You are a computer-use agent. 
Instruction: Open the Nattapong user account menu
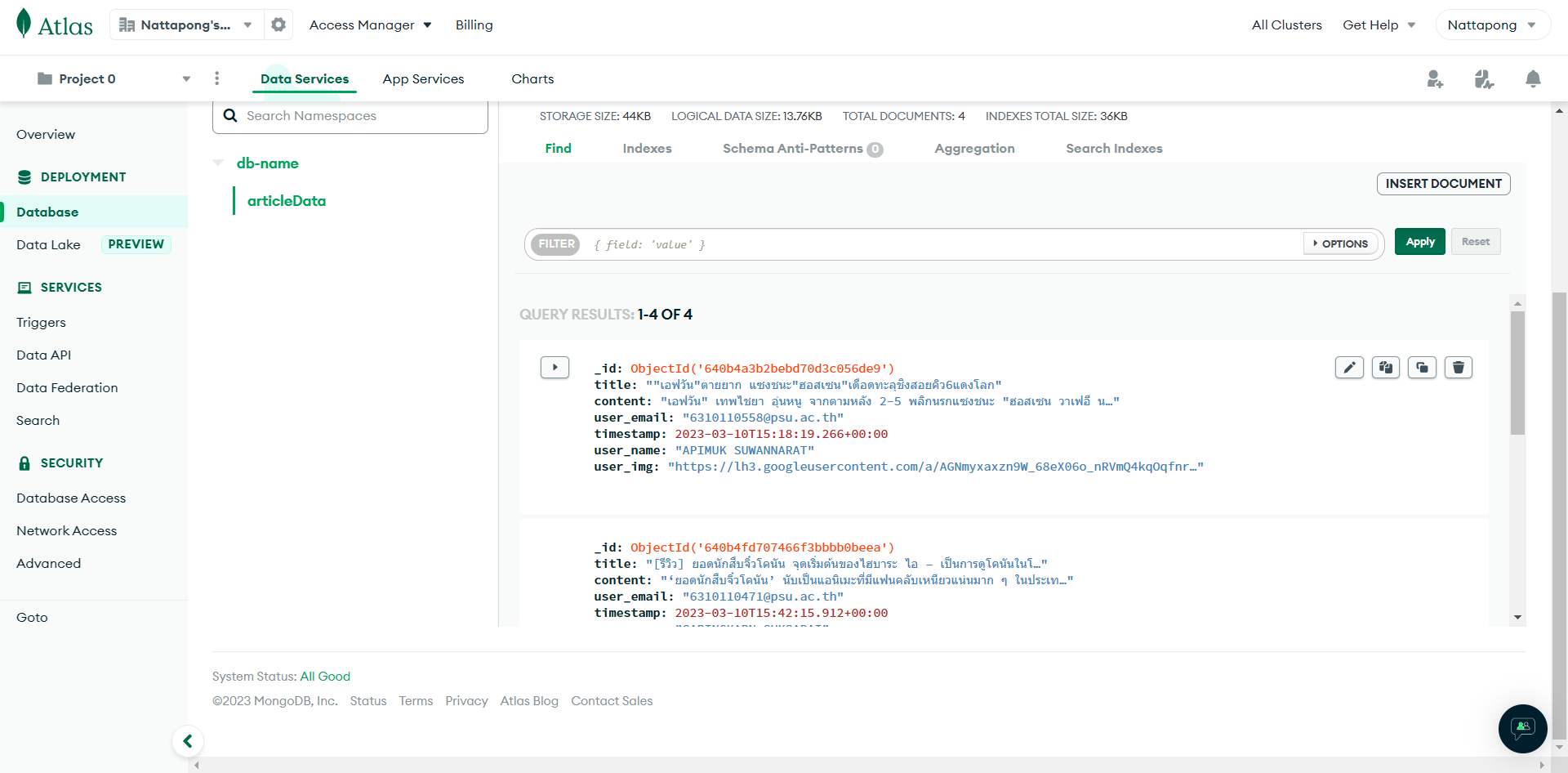[1492, 25]
